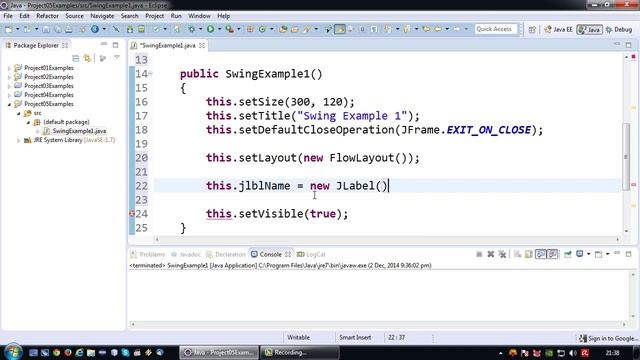This screenshot has height=360, width=640.
Task: Toggle Show Console on standard output change
Action: (541, 254)
